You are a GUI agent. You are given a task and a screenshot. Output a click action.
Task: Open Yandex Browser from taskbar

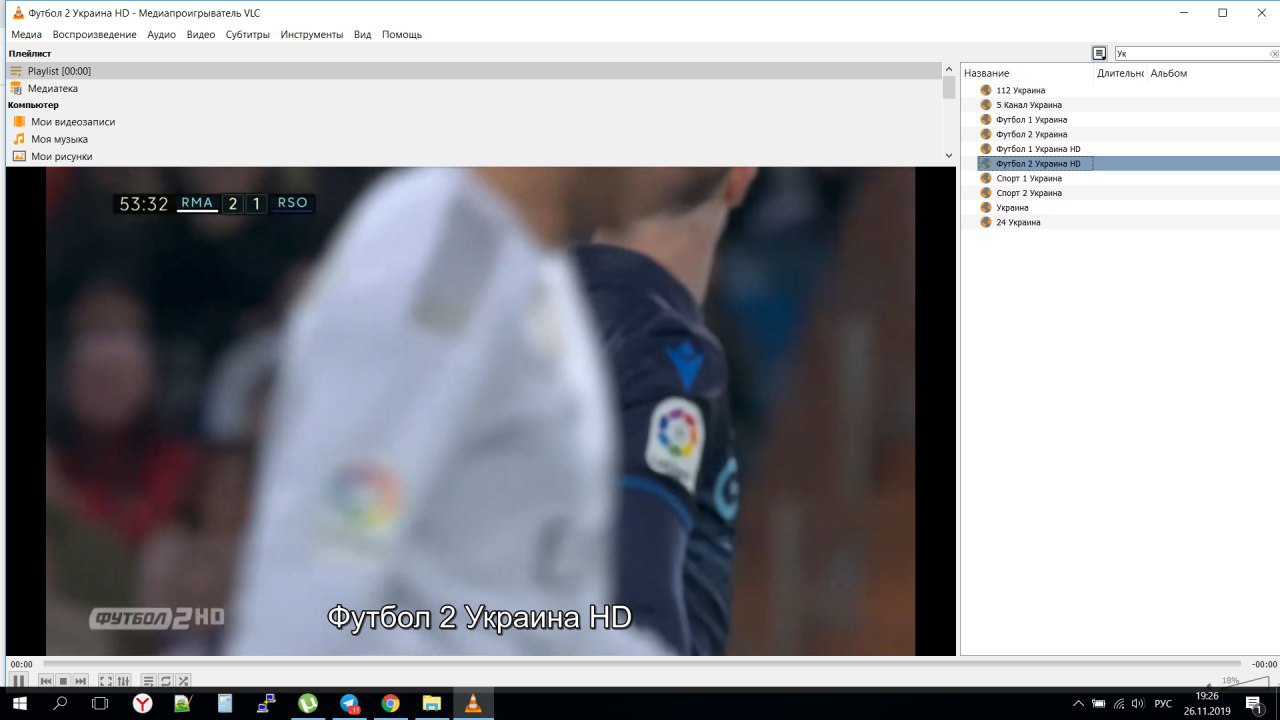(143, 704)
